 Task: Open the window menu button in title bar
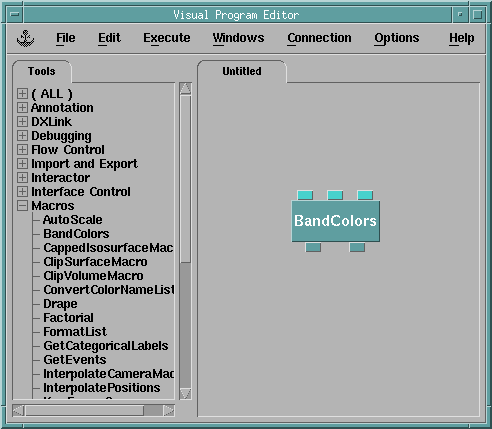coord(15,15)
